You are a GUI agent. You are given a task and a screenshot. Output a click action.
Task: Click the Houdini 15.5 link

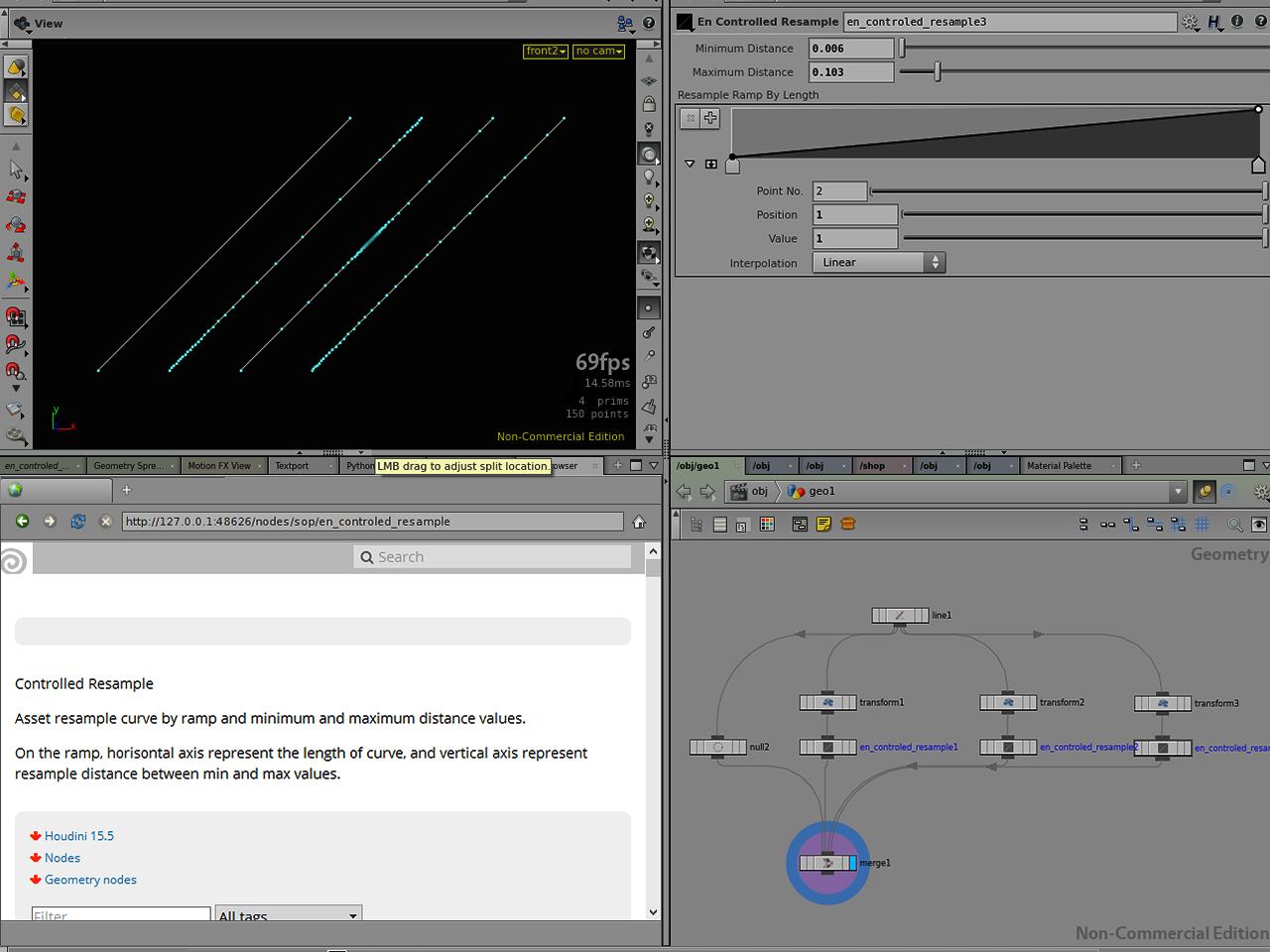(x=78, y=836)
